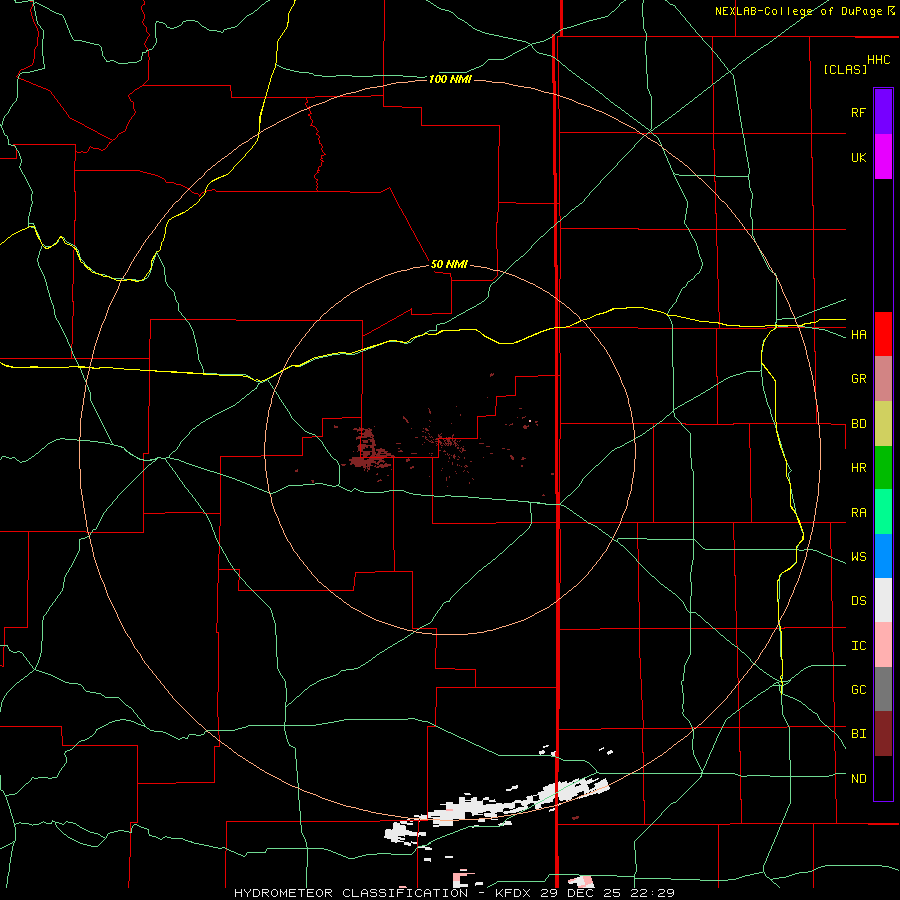Click the 'KFDX' radar site identifier

pyautogui.click(x=514, y=893)
